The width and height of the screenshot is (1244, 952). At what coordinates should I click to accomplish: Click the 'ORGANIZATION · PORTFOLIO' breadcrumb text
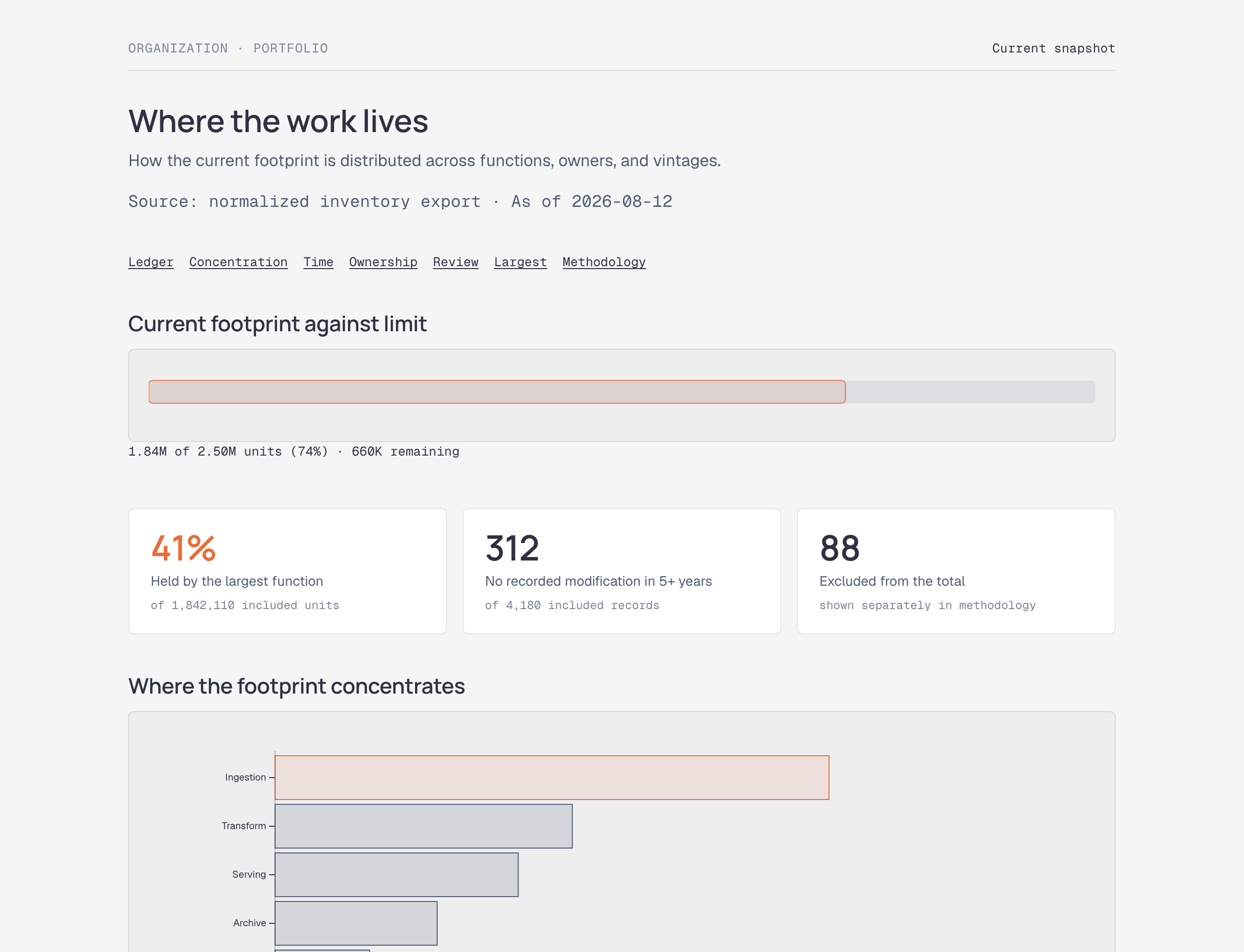[228, 48]
